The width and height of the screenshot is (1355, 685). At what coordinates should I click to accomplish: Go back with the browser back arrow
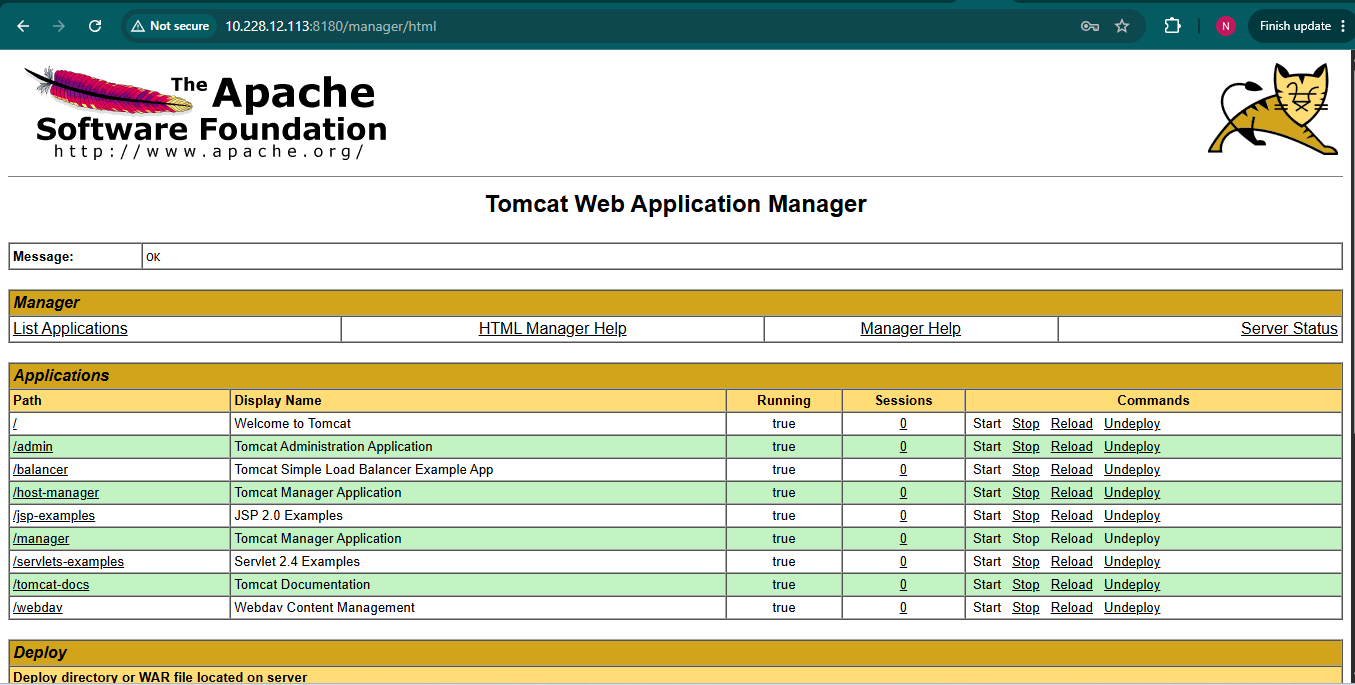click(x=23, y=26)
